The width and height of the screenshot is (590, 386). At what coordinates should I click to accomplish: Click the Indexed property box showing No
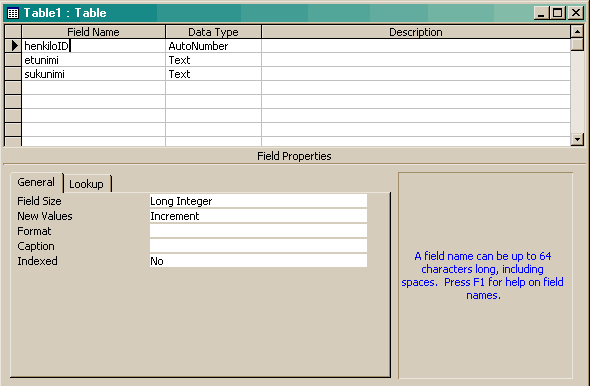(258, 261)
